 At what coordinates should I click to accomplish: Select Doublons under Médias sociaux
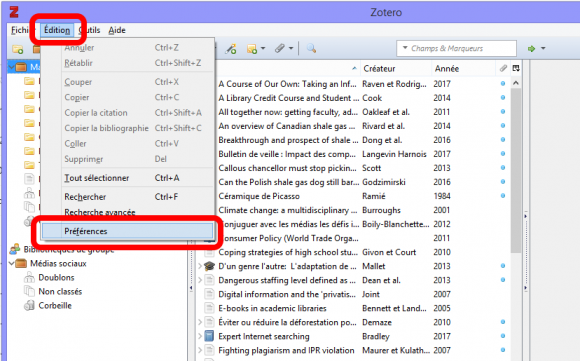pyautogui.click(x=56, y=277)
